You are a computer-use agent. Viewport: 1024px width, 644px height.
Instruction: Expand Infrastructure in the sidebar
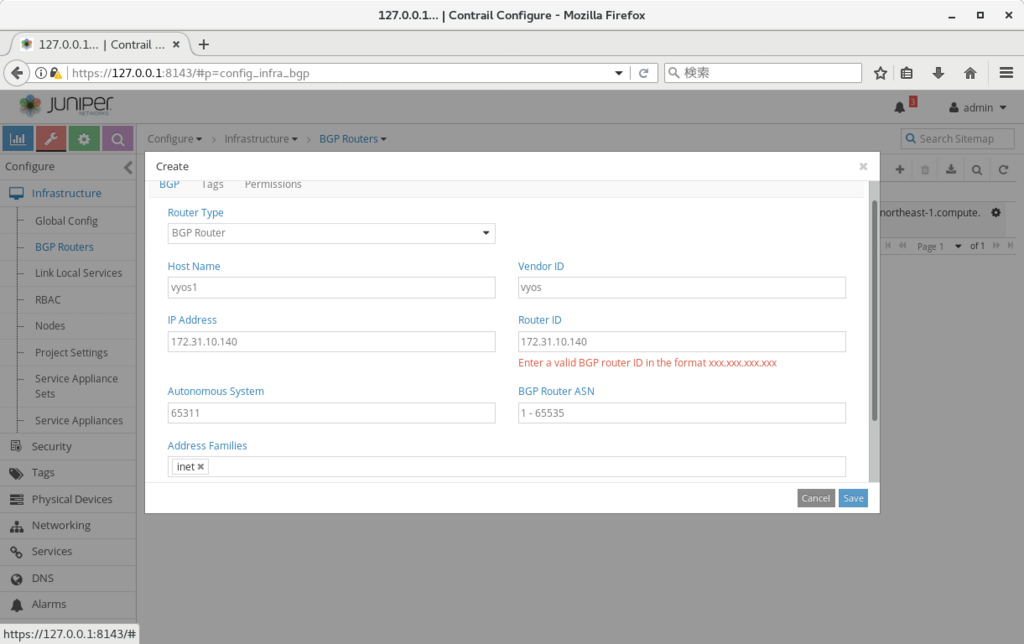coord(67,193)
